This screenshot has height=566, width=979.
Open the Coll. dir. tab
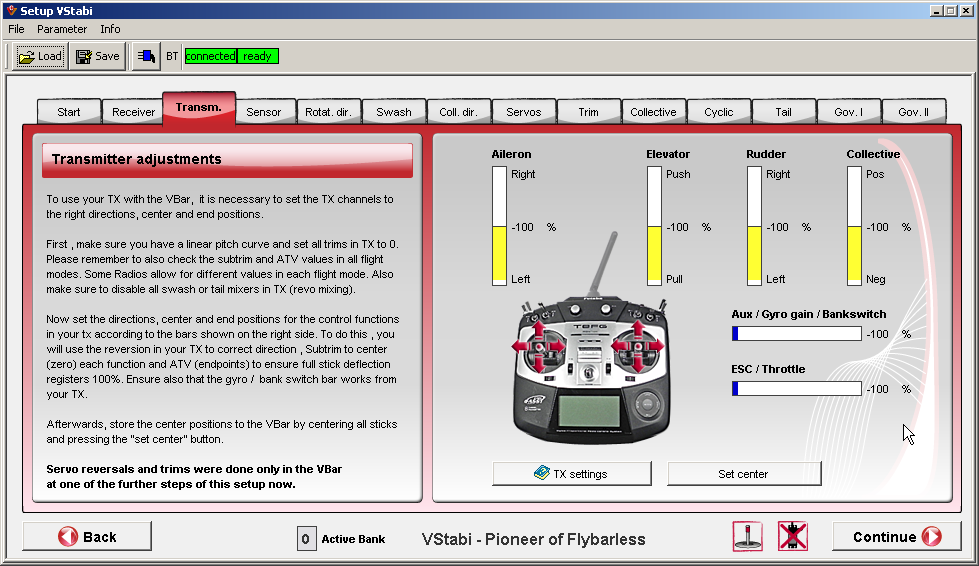pos(458,112)
